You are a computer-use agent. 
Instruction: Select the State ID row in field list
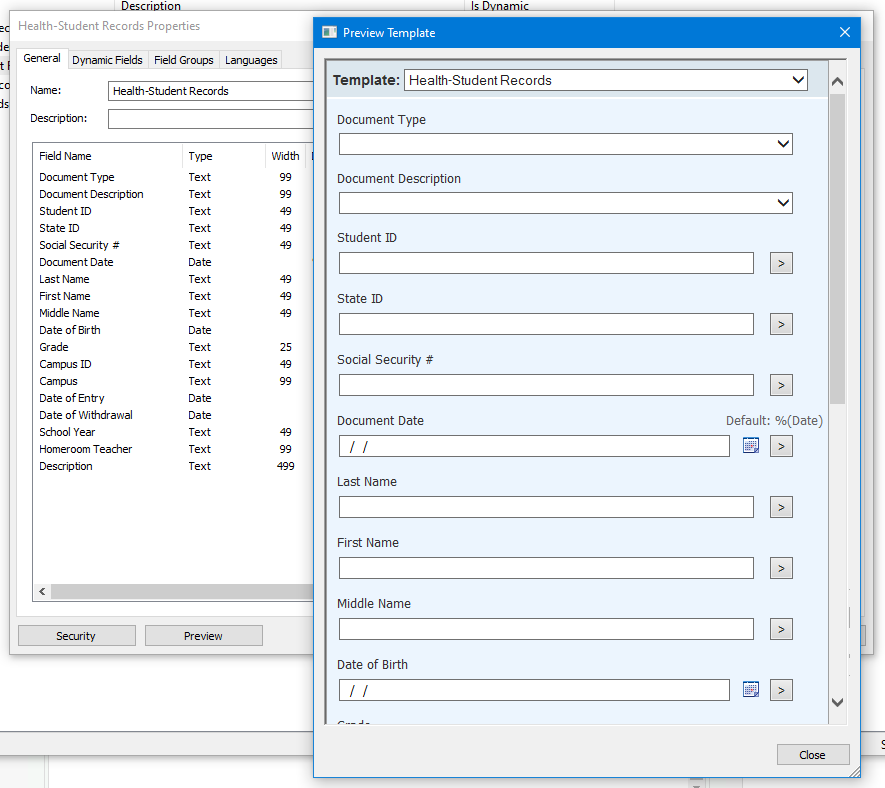click(172, 228)
